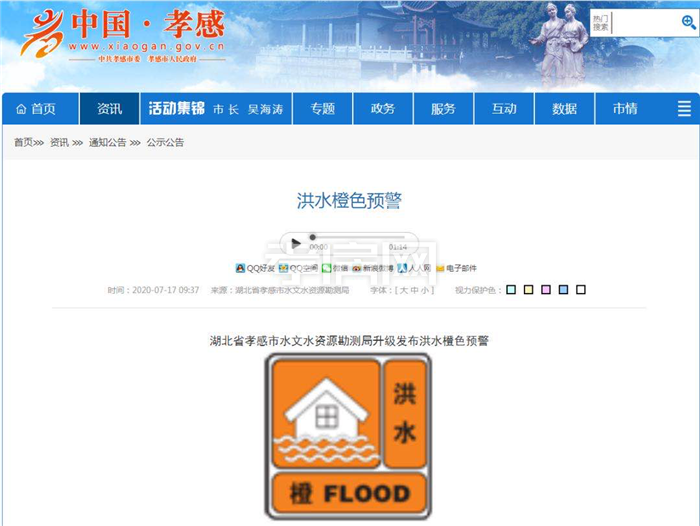This screenshot has width=700, height=526.
Task: Share by 电子邮件 envelope icon
Action: pos(440,268)
